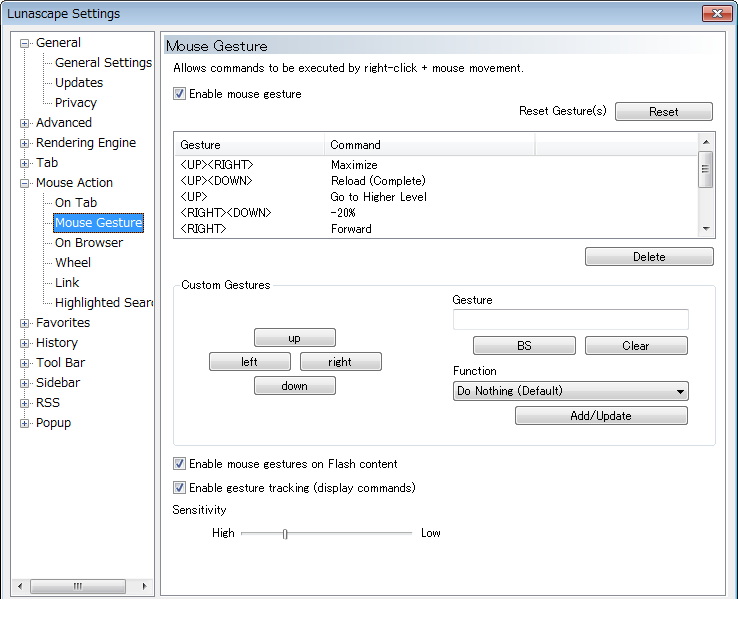Add an up gesture stroke

pos(295,338)
